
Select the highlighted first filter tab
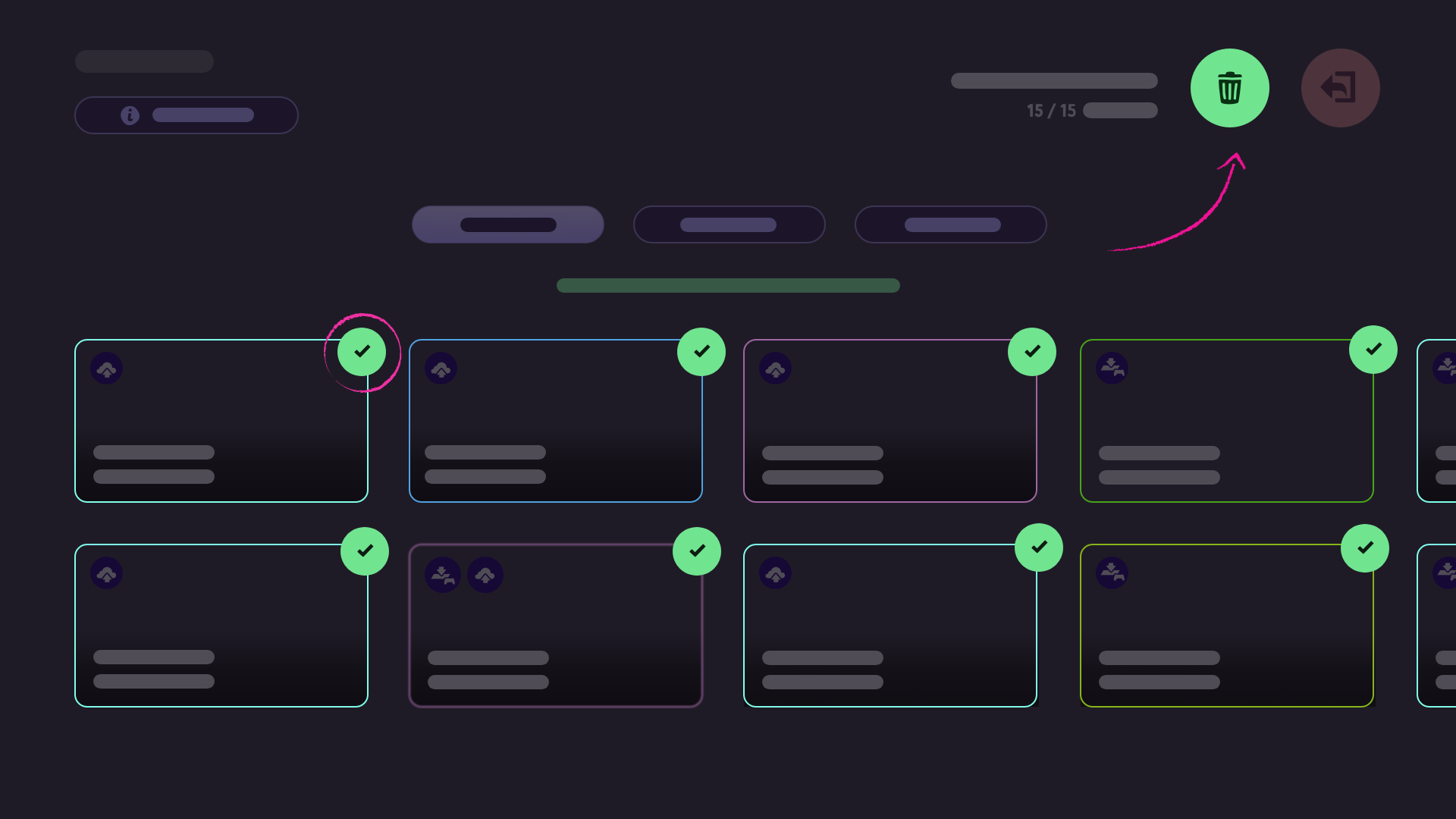click(508, 224)
